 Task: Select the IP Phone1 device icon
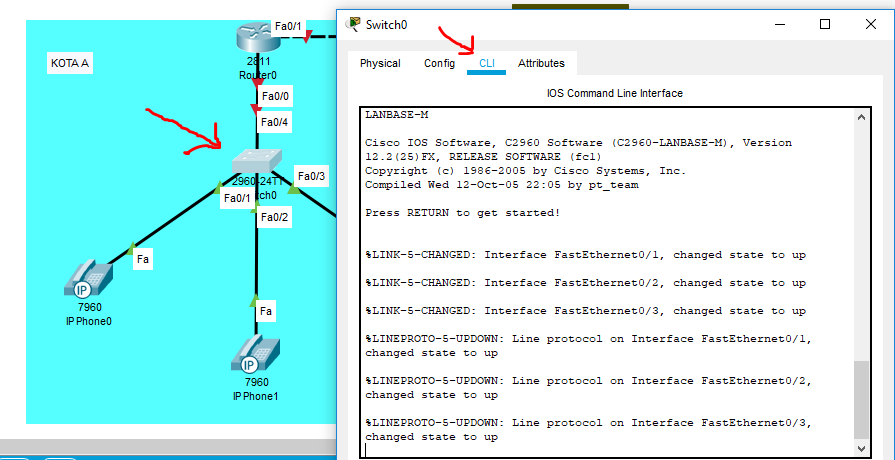tap(256, 355)
